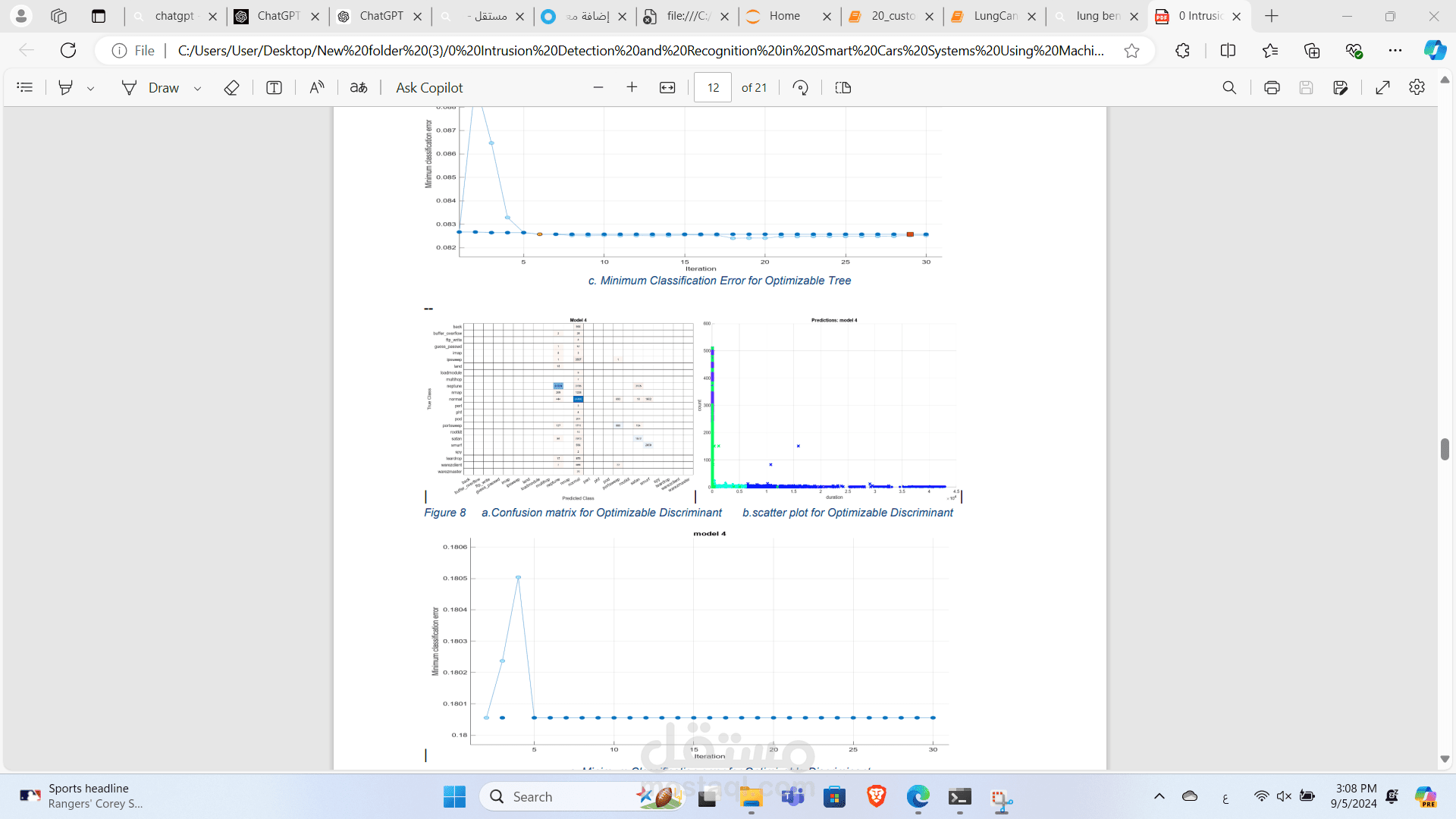The height and width of the screenshot is (819, 1456).
Task: Click the Fit to width icon
Action: click(x=667, y=88)
